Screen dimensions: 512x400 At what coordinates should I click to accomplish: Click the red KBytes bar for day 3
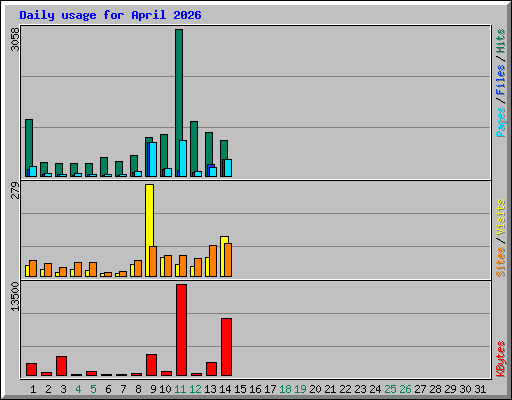(61, 366)
